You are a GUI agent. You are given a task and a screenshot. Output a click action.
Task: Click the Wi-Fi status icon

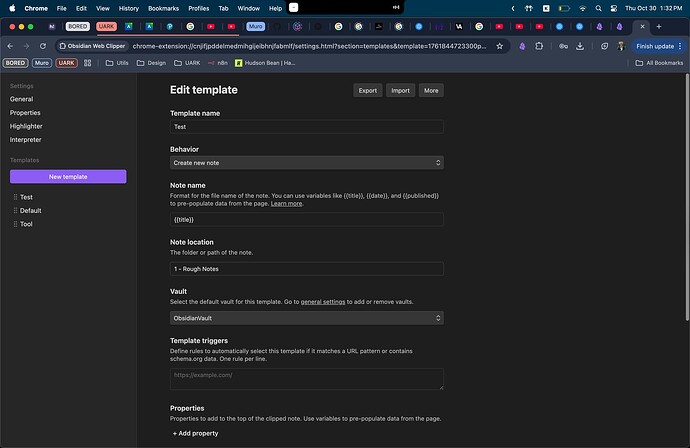point(583,8)
